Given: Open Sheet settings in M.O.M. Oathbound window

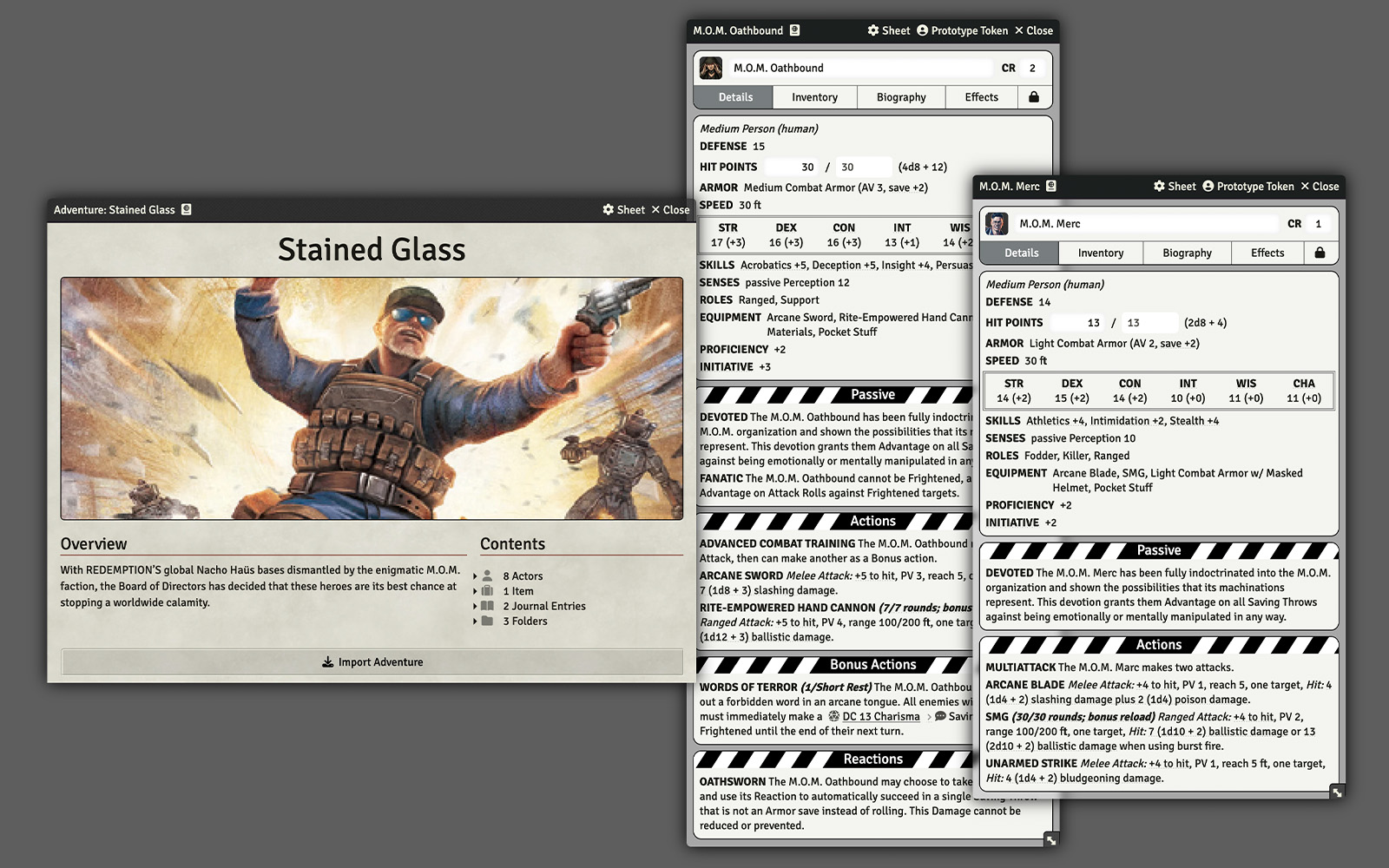Looking at the screenshot, I should pos(888,30).
